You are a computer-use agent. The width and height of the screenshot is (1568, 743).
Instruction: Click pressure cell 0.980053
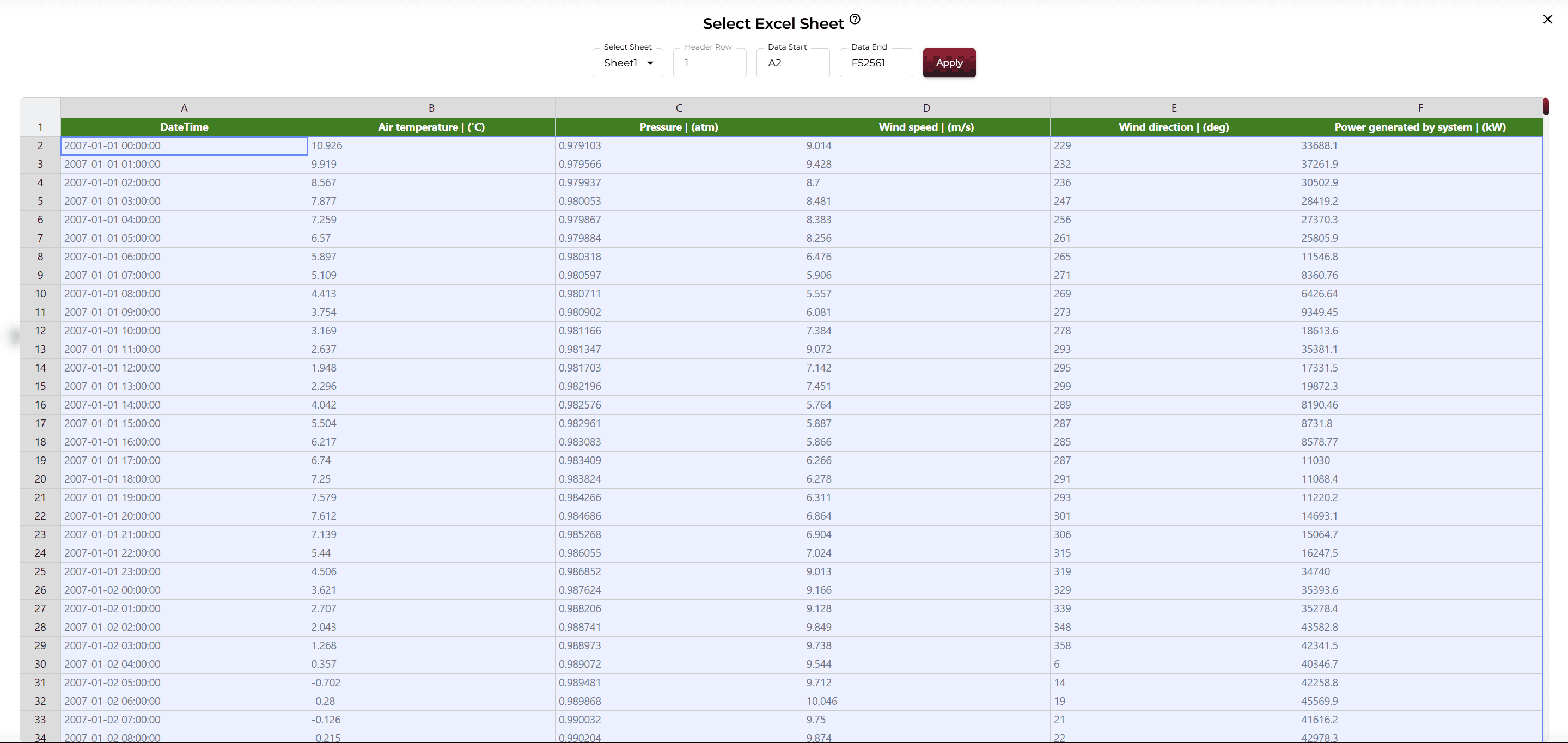click(x=679, y=201)
